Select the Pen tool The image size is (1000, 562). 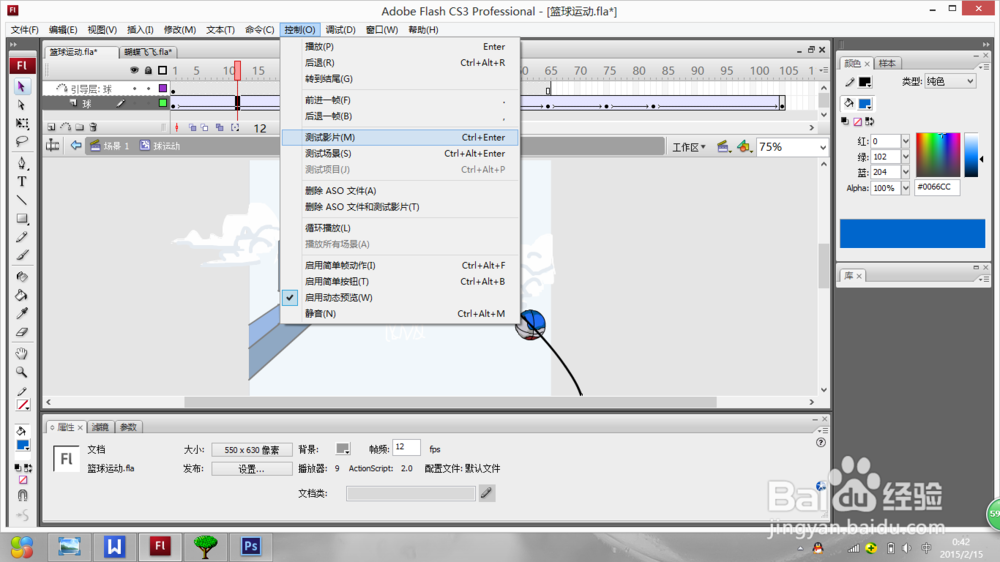22,163
